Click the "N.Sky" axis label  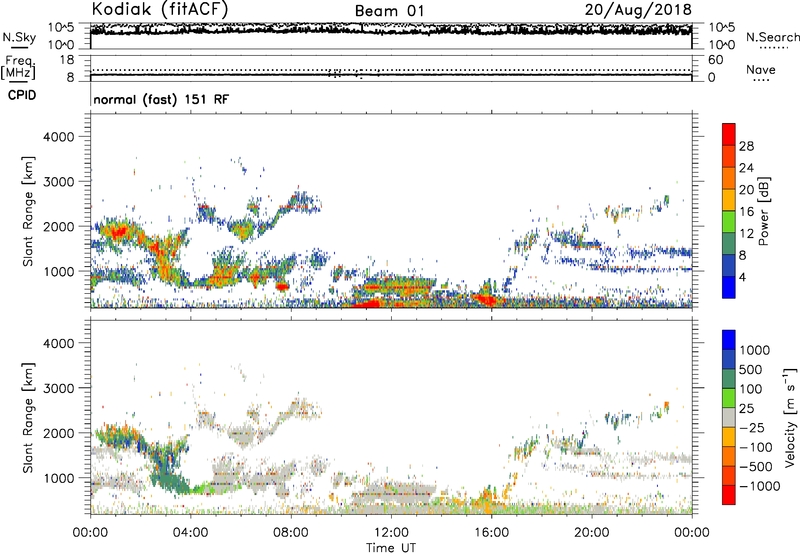pyautogui.click(x=19, y=37)
